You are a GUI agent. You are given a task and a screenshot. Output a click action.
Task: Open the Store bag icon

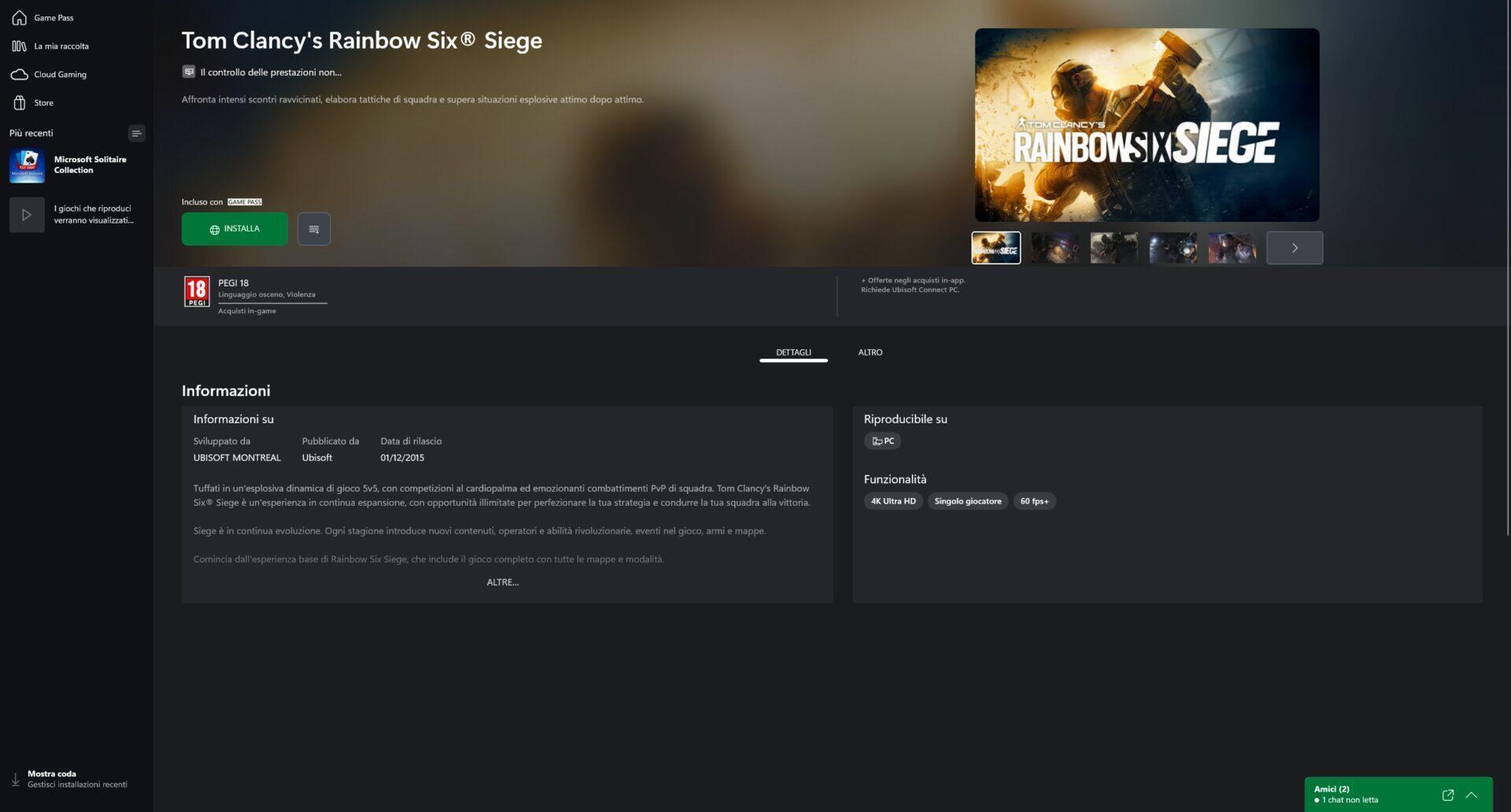coord(20,102)
